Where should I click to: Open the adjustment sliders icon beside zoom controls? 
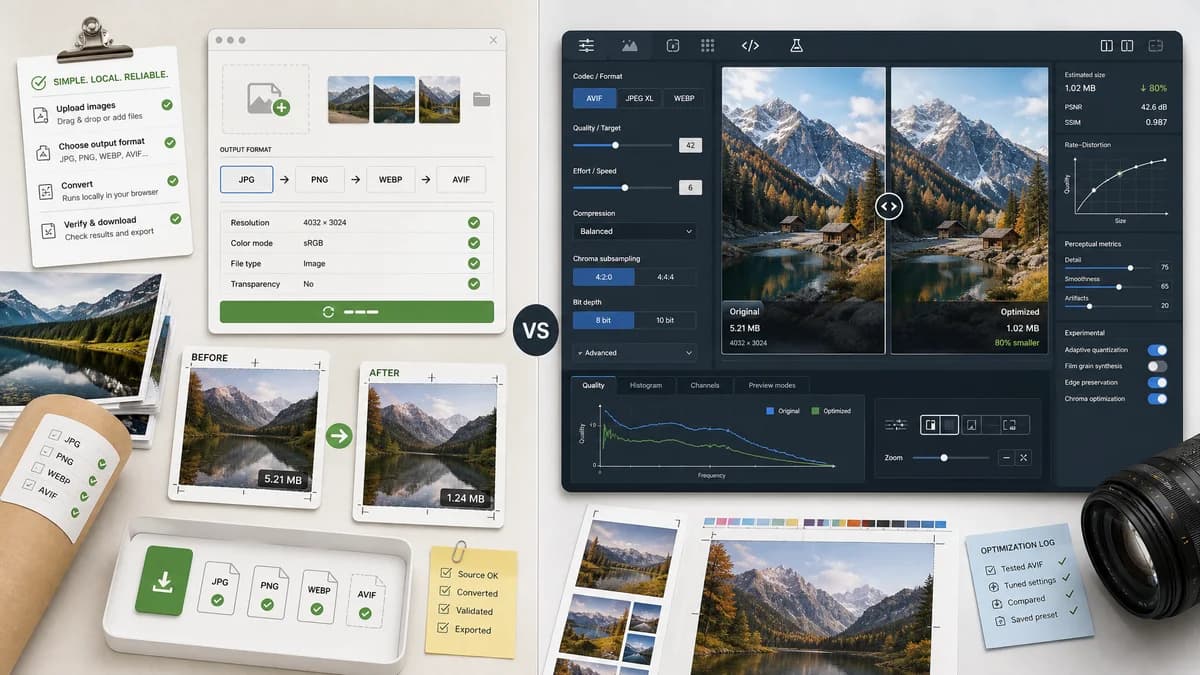click(895, 425)
